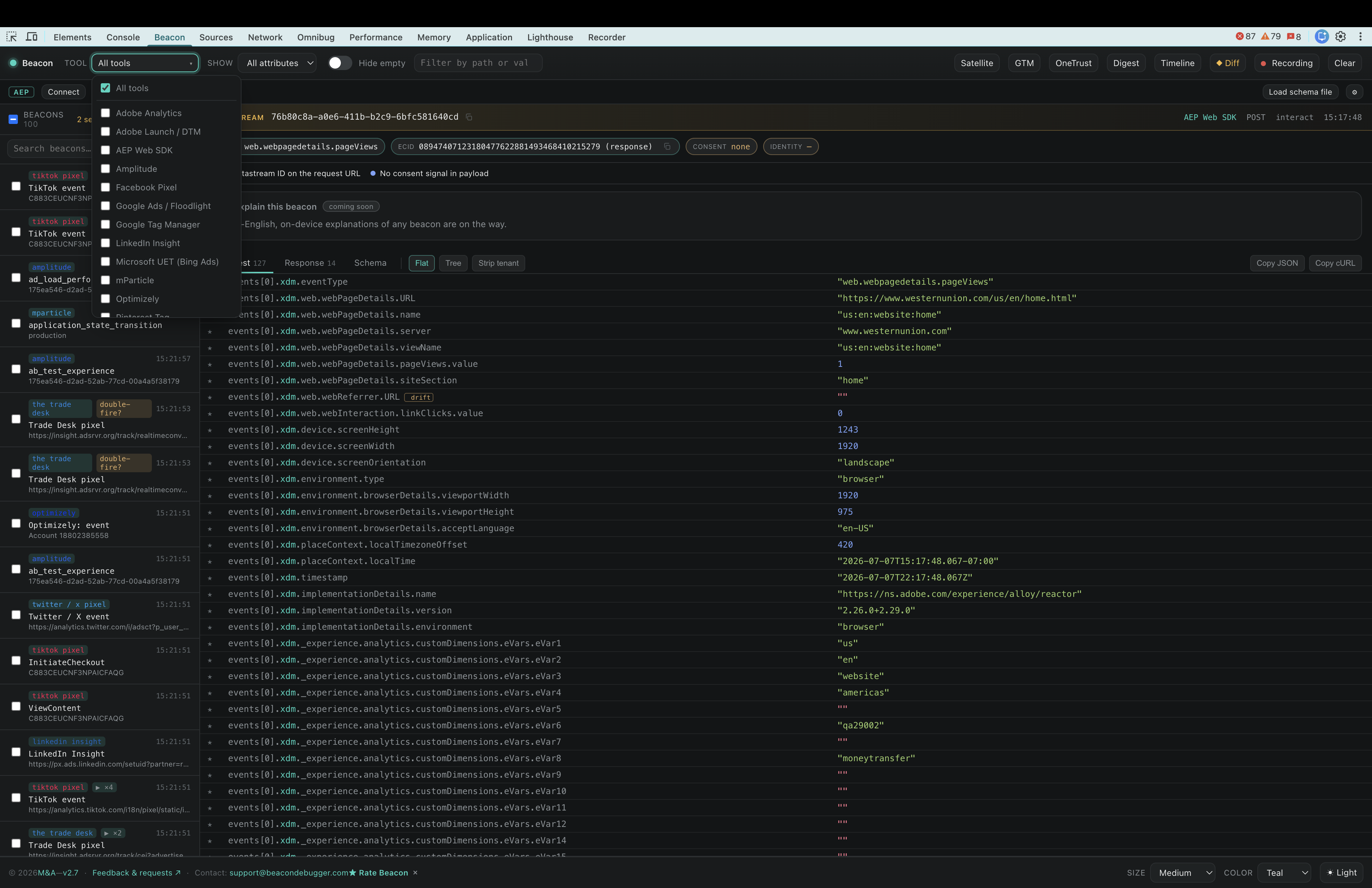Check the Google Tag Manager filter
This screenshot has height=888, width=1372.
tap(105, 225)
